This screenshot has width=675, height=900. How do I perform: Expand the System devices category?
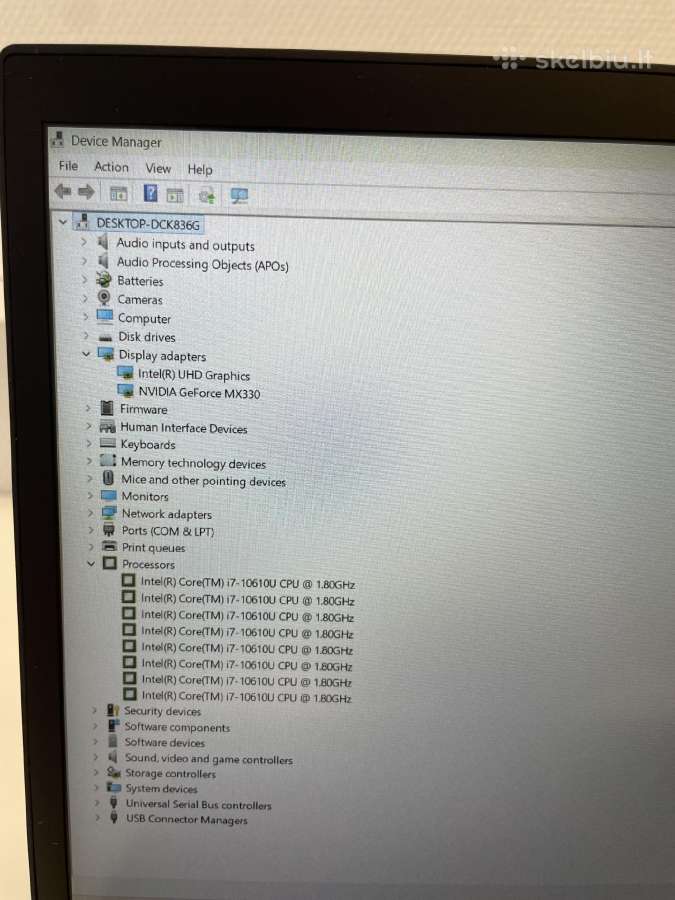tap(96, 787)
